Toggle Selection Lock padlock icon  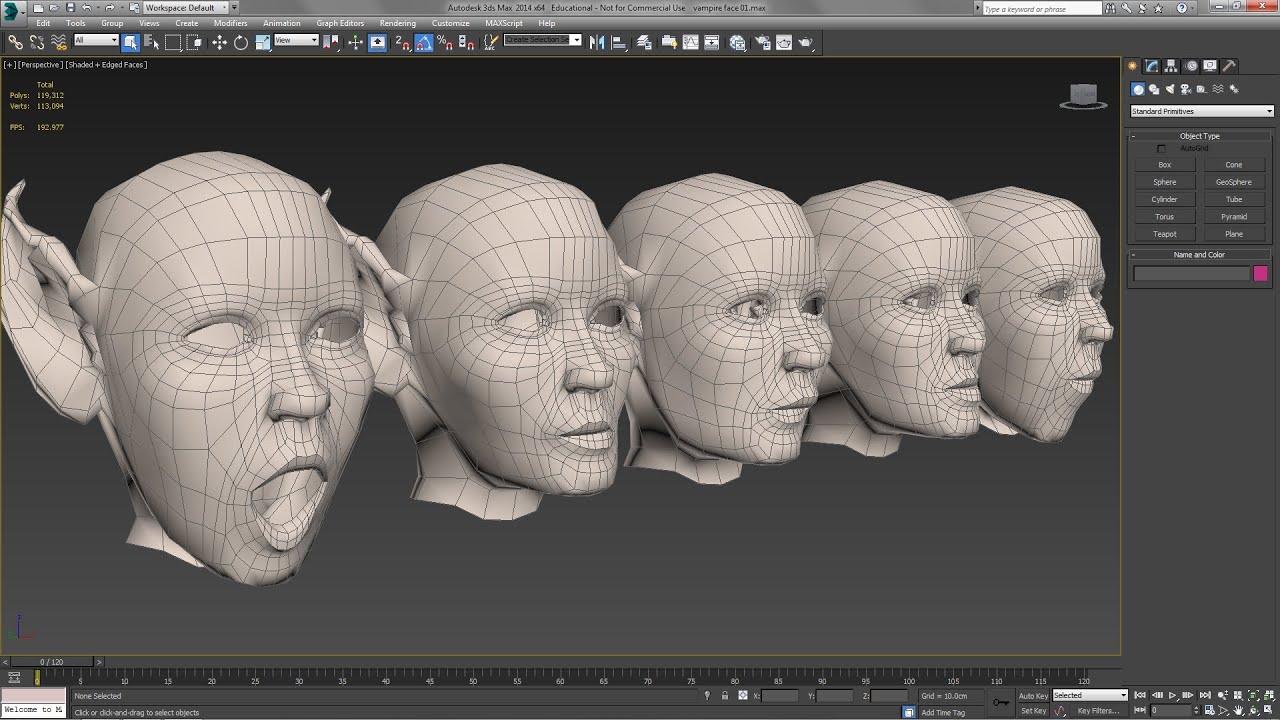point(725,695)
